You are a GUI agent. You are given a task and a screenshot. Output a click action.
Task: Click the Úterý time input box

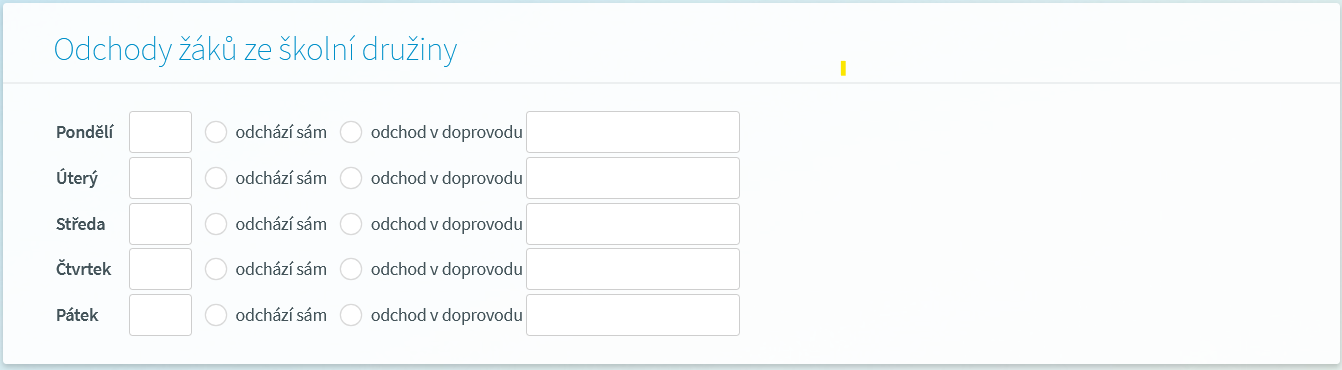click(160, 178)
